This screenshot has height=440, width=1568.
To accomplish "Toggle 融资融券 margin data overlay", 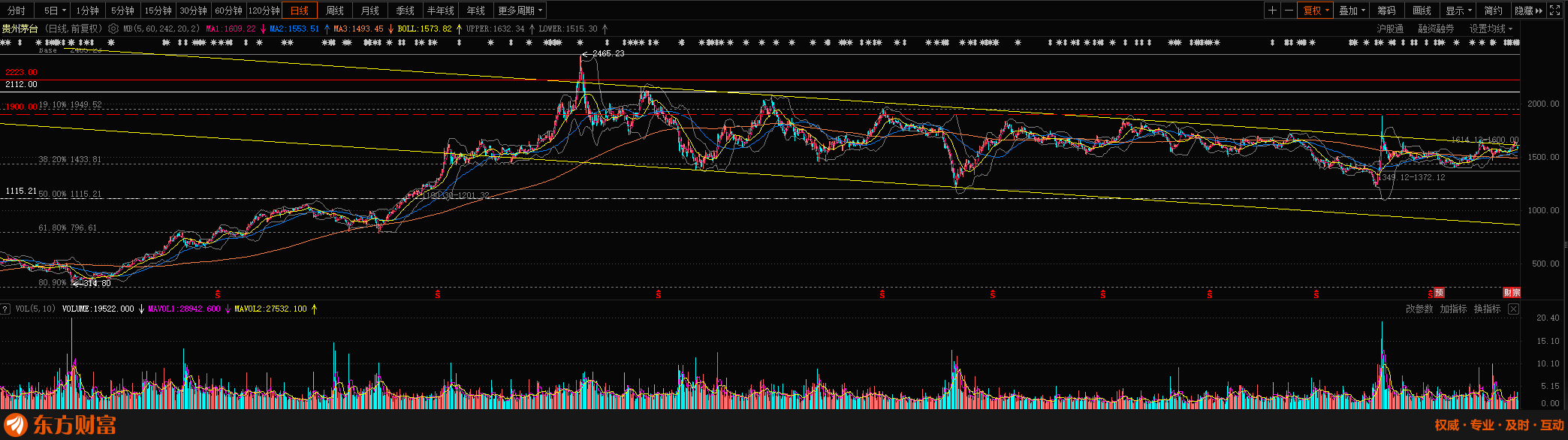I will tap(1436, 29).
